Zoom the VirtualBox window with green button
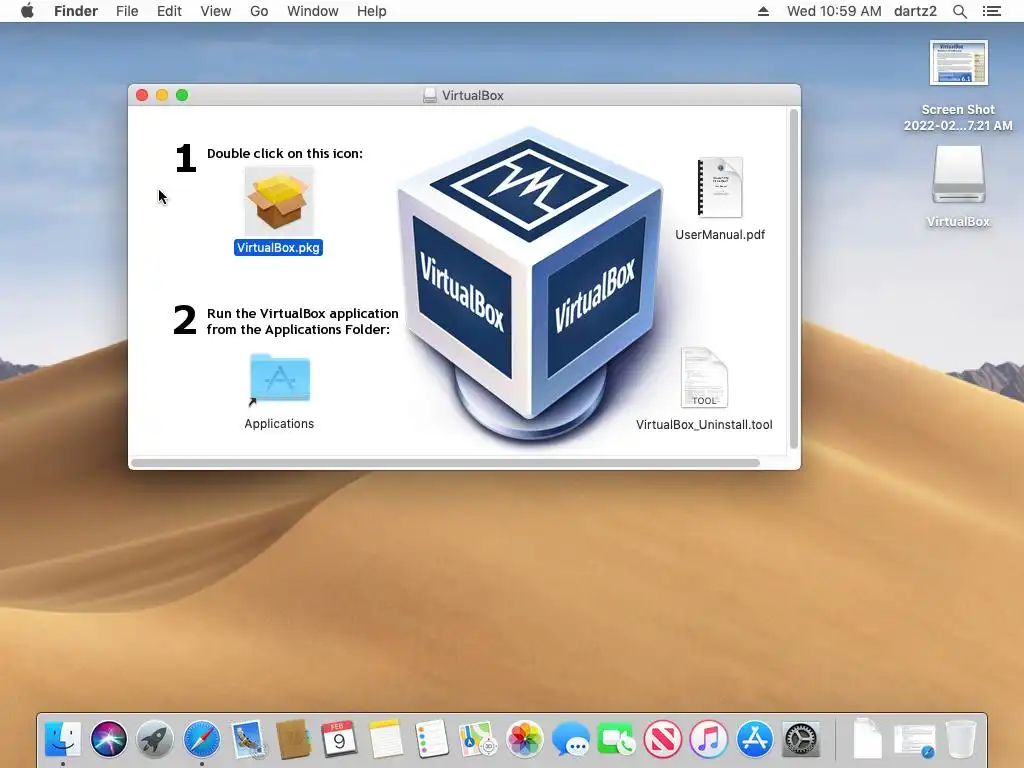Screen dimensions: 1024x768 point(182,95)
